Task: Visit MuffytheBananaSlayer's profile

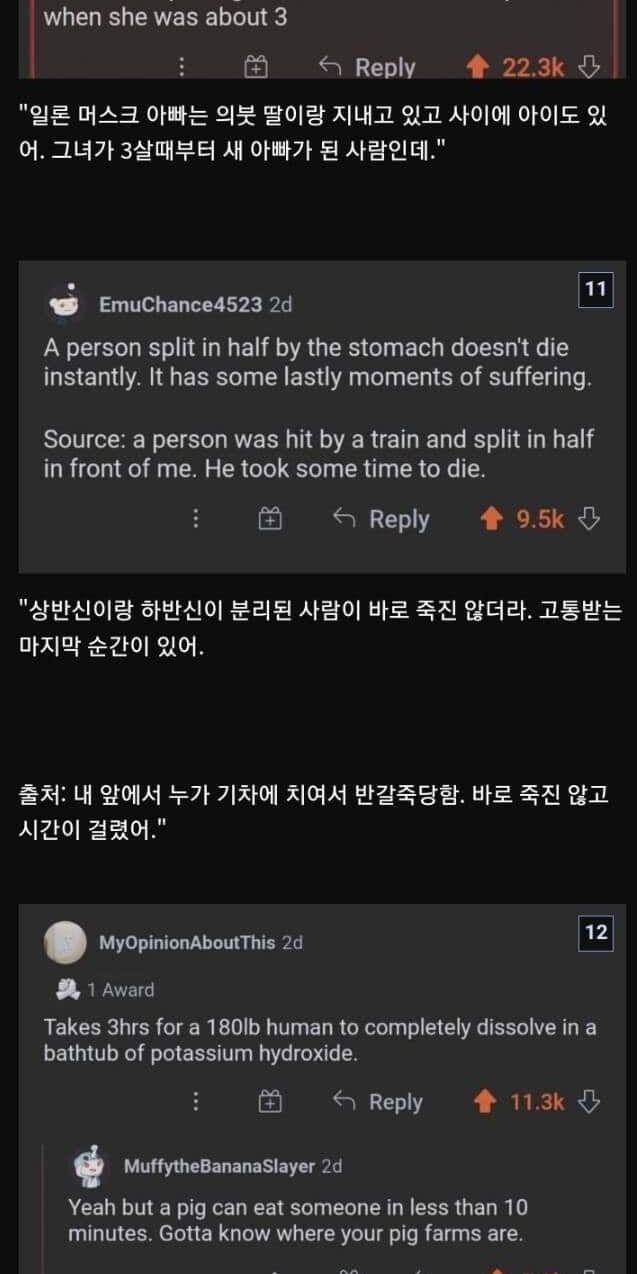Action: (219, 1166)
